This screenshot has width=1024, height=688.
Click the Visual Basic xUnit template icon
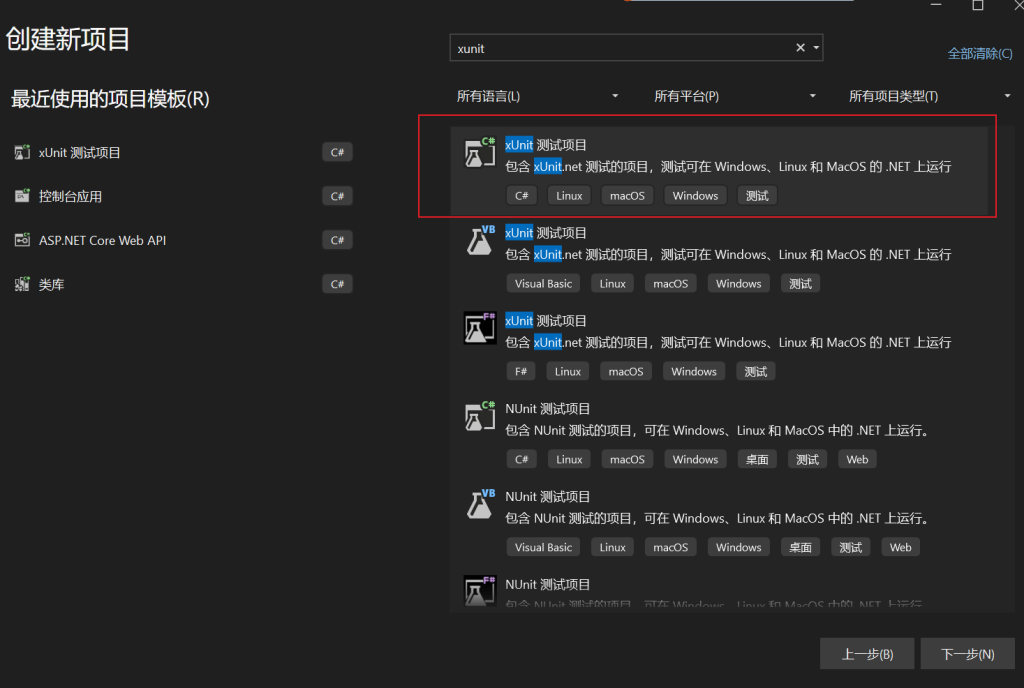click(x=480, y=241)
